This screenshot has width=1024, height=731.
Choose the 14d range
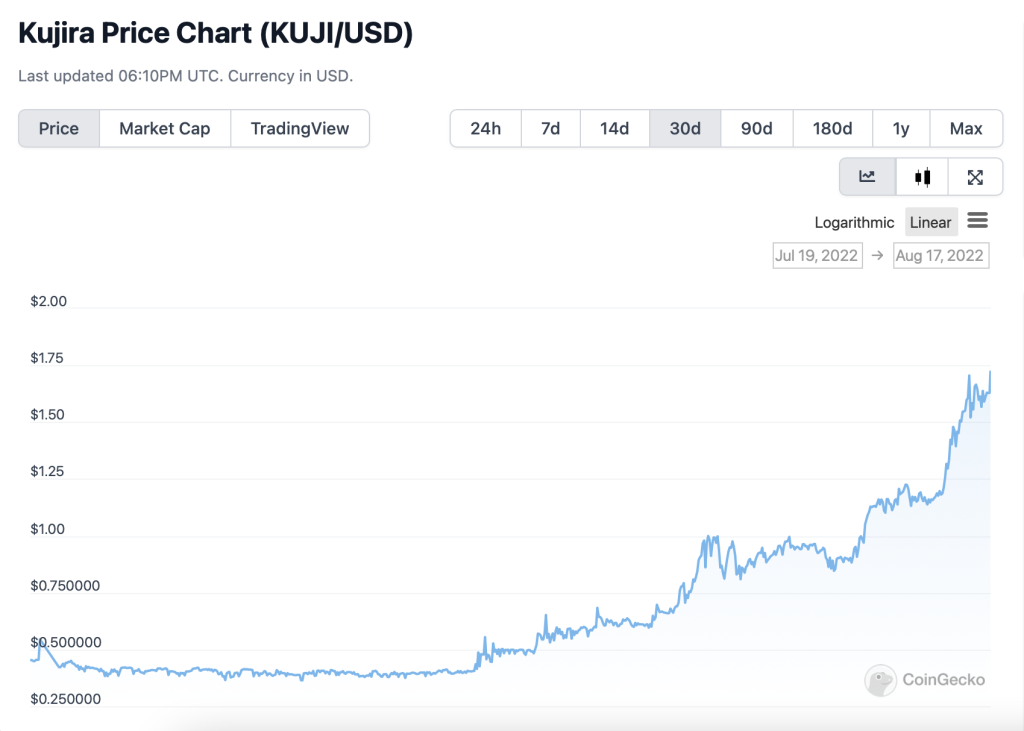[x=614, y=128]
